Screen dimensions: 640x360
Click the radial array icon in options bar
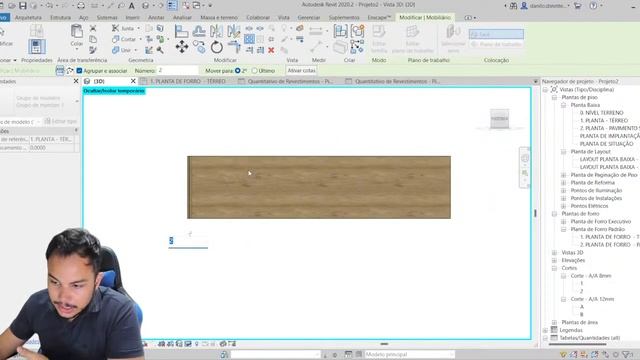pyautogui.click(x=70, y=71)
